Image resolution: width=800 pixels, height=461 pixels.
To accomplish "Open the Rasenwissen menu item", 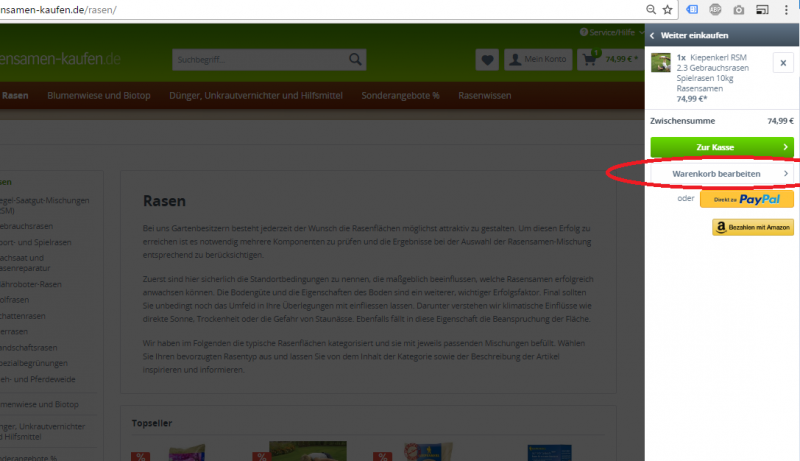I will [x=484, y=95].
